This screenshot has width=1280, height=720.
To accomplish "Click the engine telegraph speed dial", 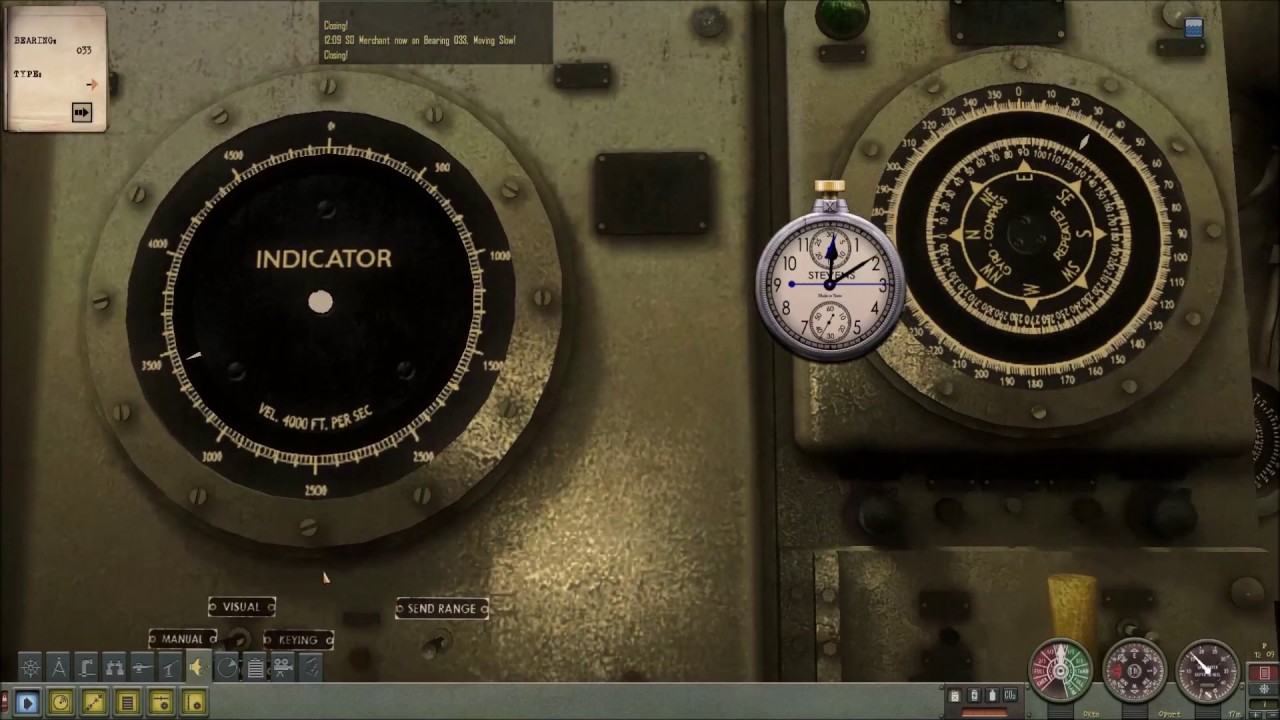I will (x=1061, y=670).
